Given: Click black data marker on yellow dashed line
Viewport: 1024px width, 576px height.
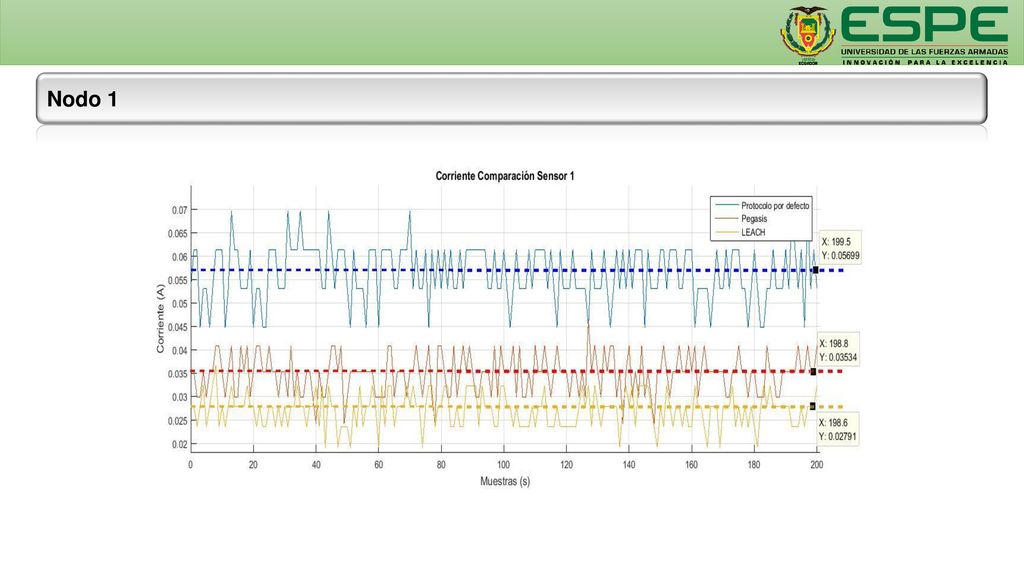Looking at the screenshot, I should (812, 406).
